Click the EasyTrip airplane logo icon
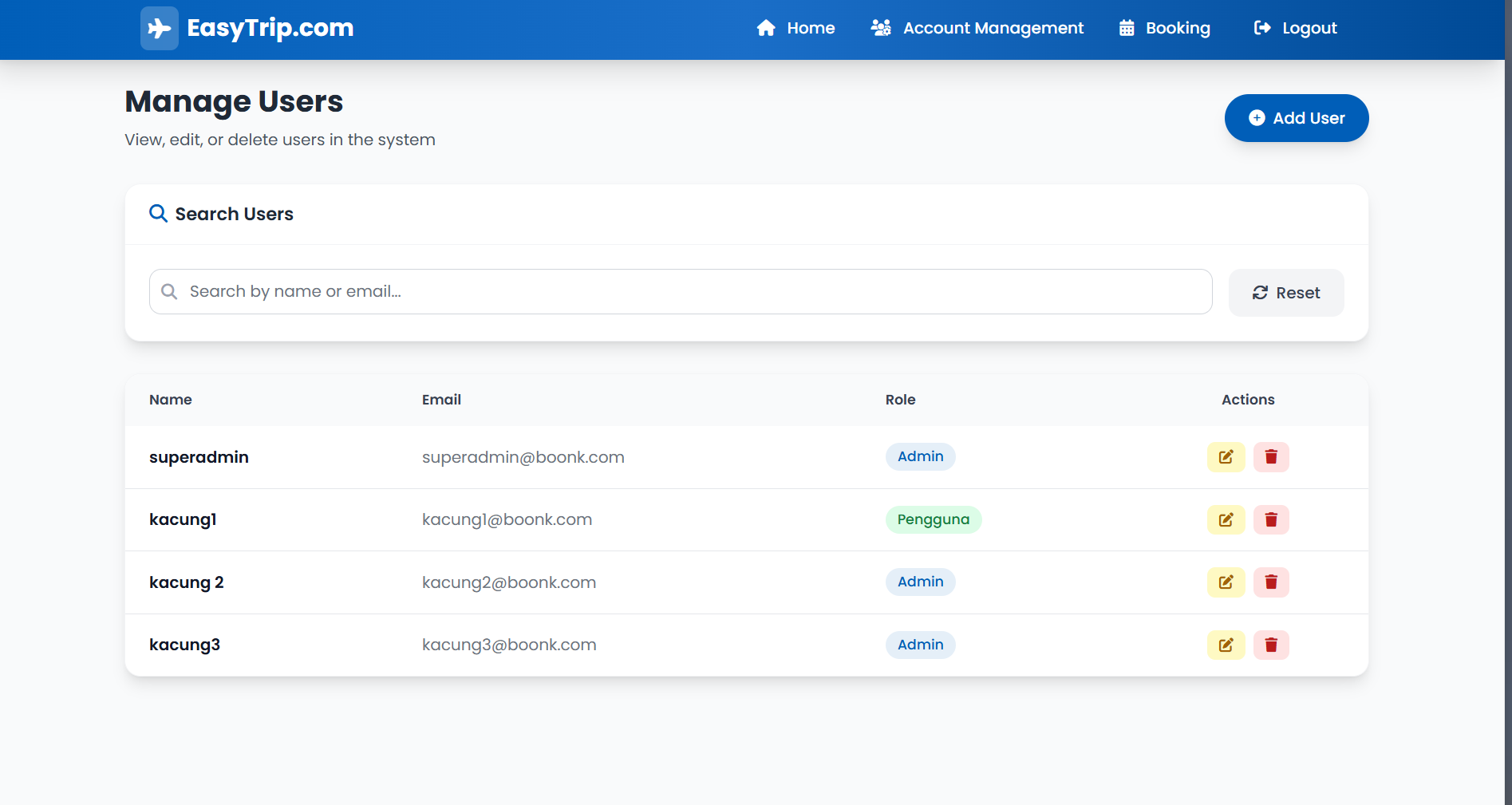Viewport: 1512px width, 805px height. tap(160, 29)
